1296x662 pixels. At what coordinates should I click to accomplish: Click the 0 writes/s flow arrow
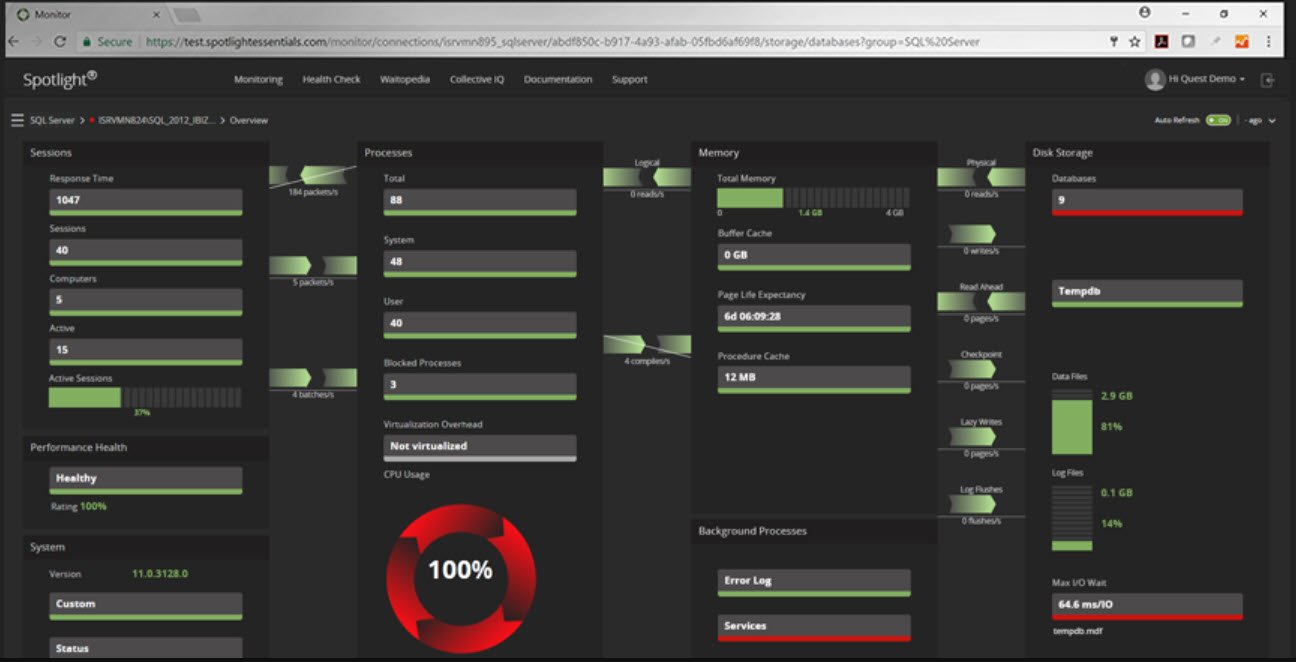click(973, 234)
